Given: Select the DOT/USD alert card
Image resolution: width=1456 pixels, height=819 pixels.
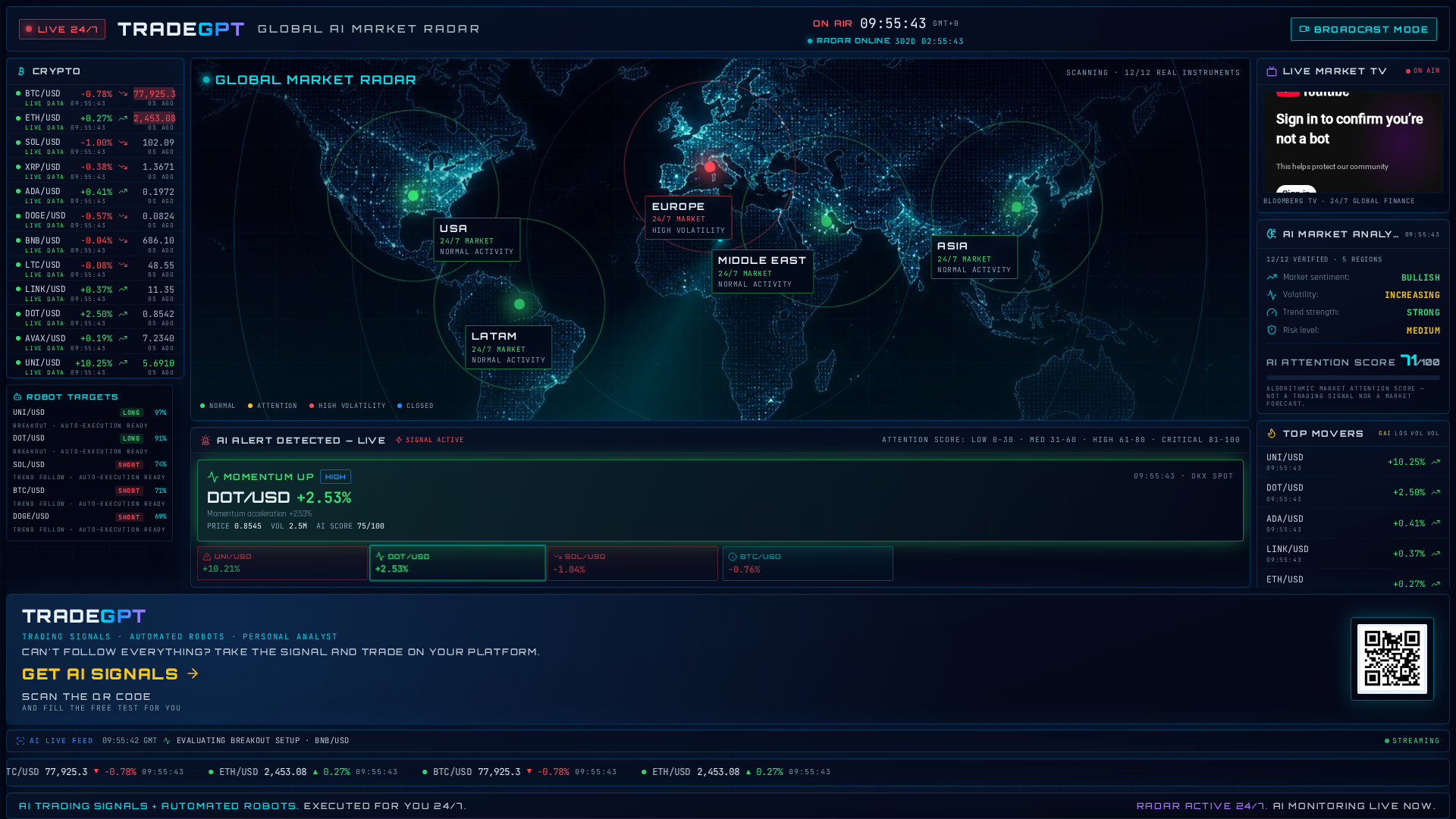Looking at the screenshot, I should pyautogui.click(x=457, y=563).
